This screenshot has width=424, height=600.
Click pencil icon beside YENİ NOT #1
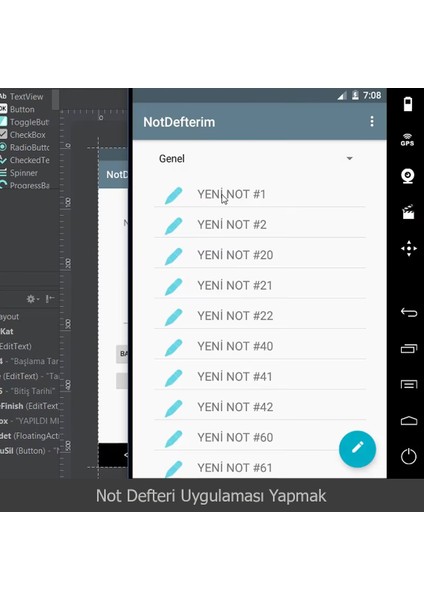[x=173, y=196]
